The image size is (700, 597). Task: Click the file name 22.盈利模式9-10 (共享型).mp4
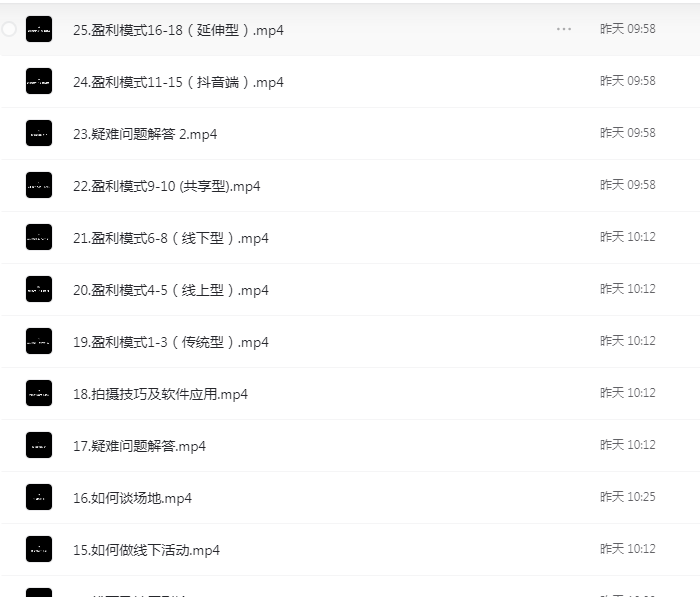tap(166, 186)
